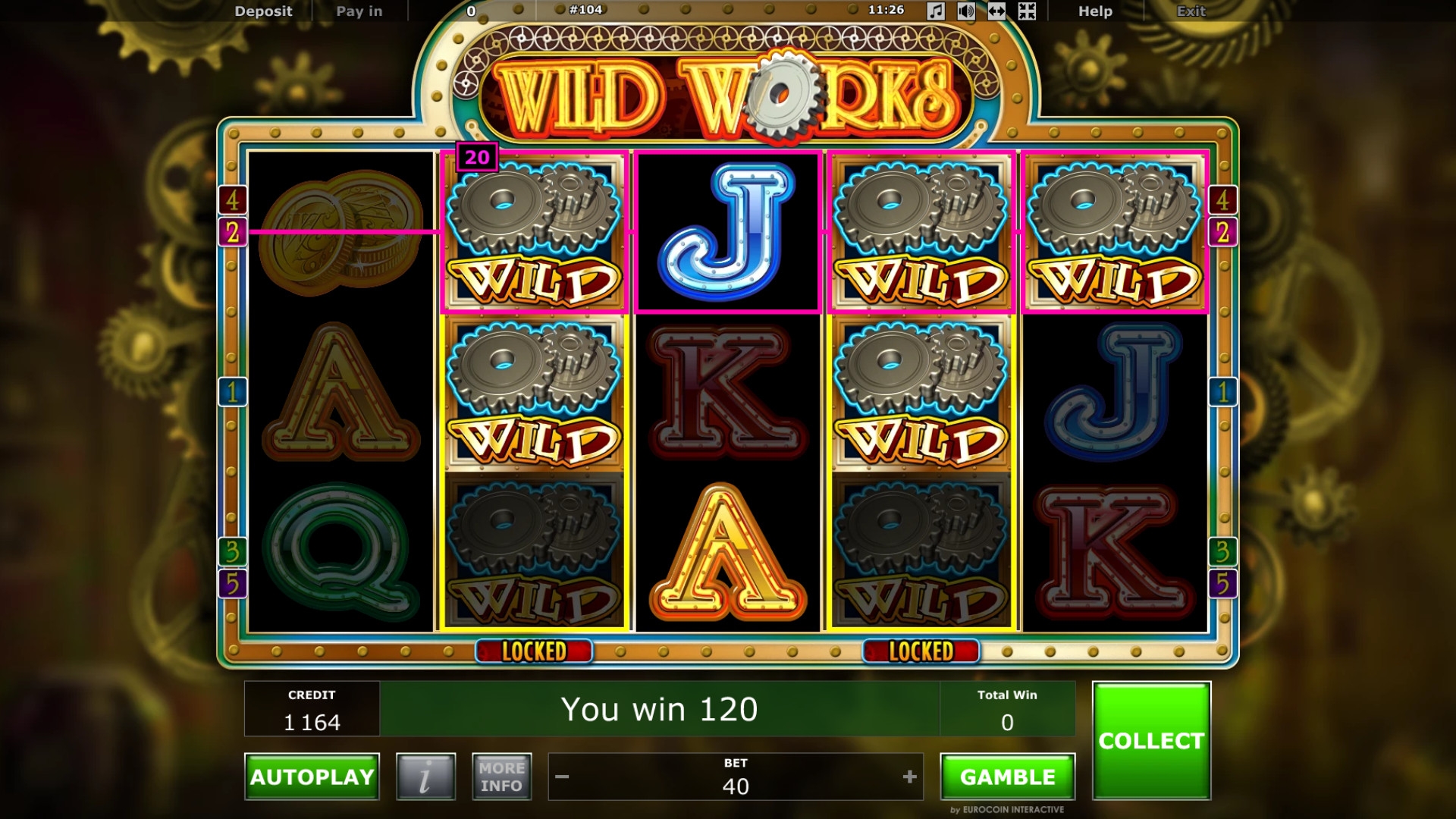Mute the game sound speaker icon
The height and width of the screenshot is (819, 1456).
point(966,11)
